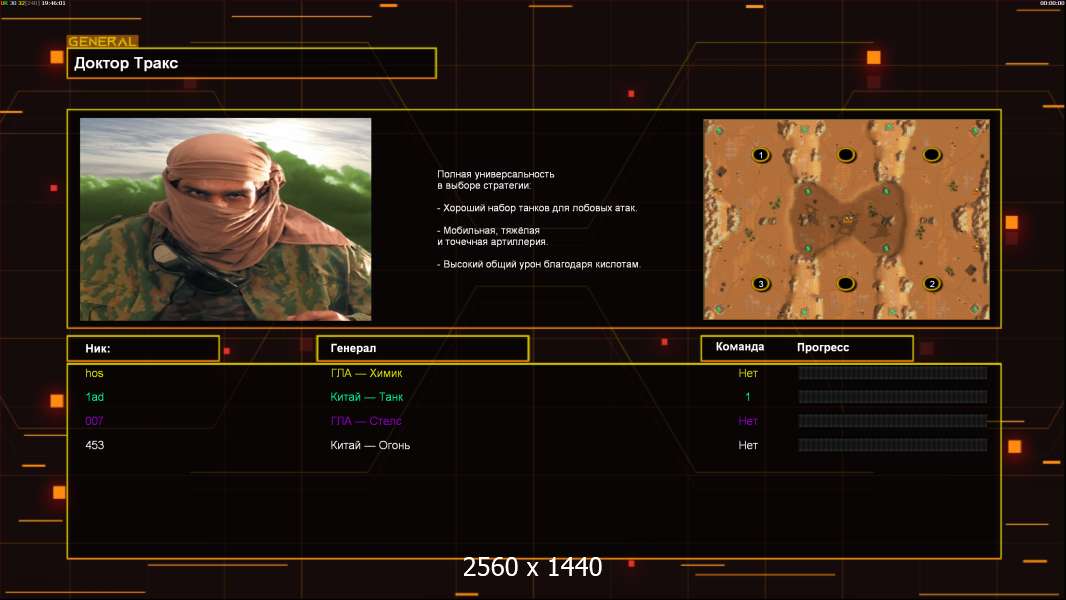The image size is (1066, 600).
Task: Click the Генерал column header
Action: [x=421, y=348]
